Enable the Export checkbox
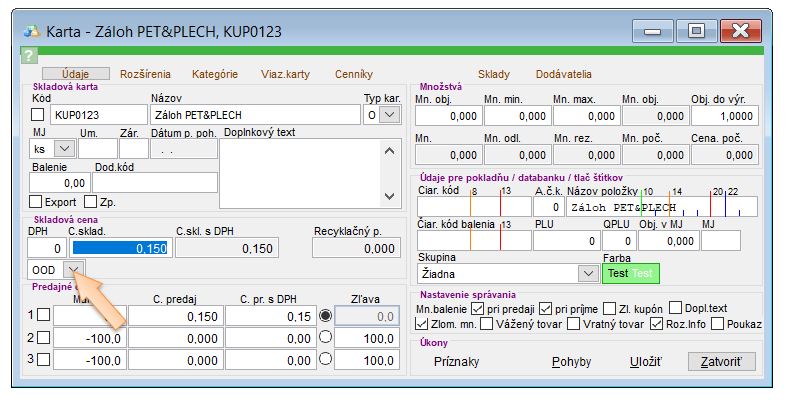 point(38,202)
